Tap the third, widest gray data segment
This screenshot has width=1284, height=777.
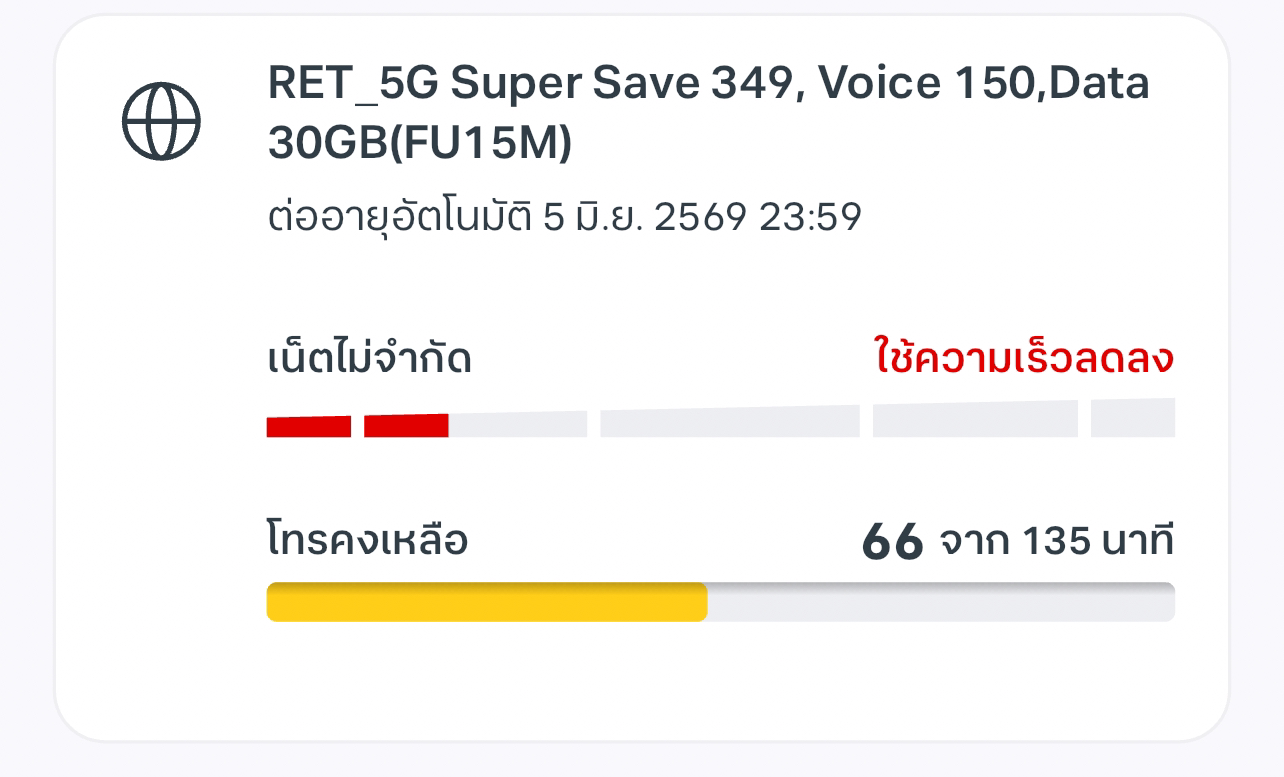[730, 422]
